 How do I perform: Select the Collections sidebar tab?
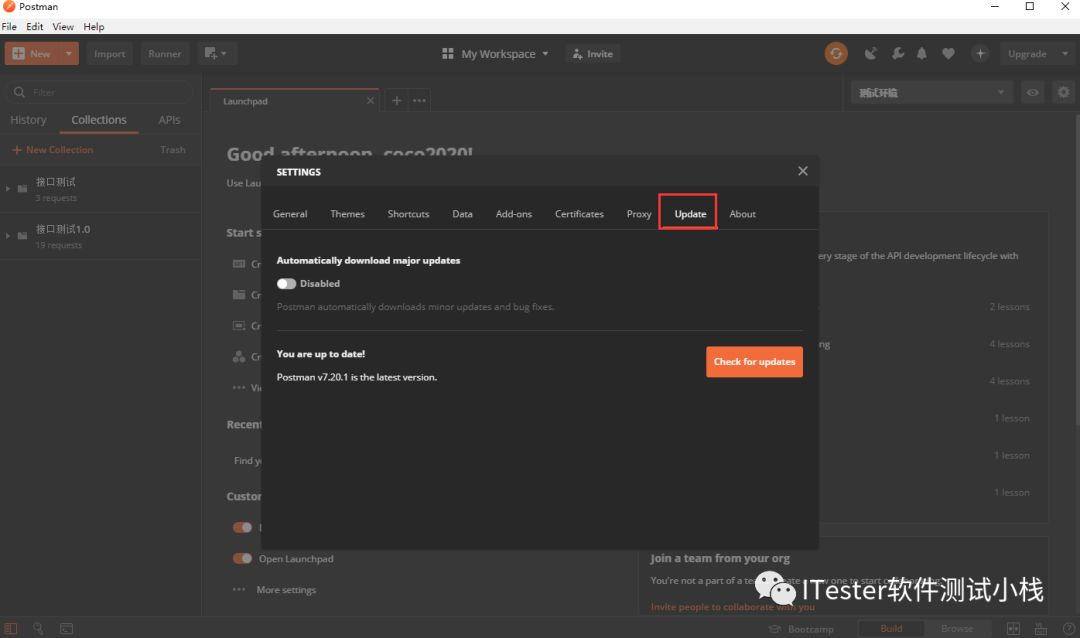click(98, 120)
